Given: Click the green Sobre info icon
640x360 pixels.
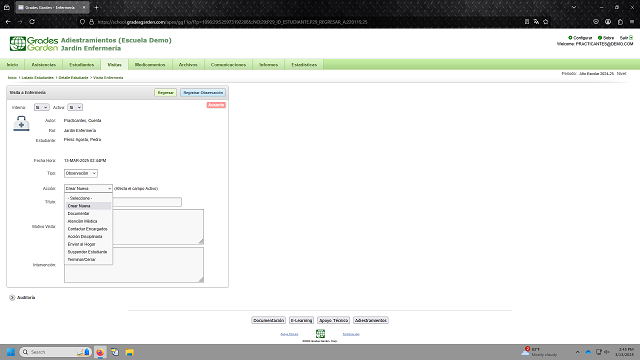Looking at the screenshot, I should tap(600, 38).
